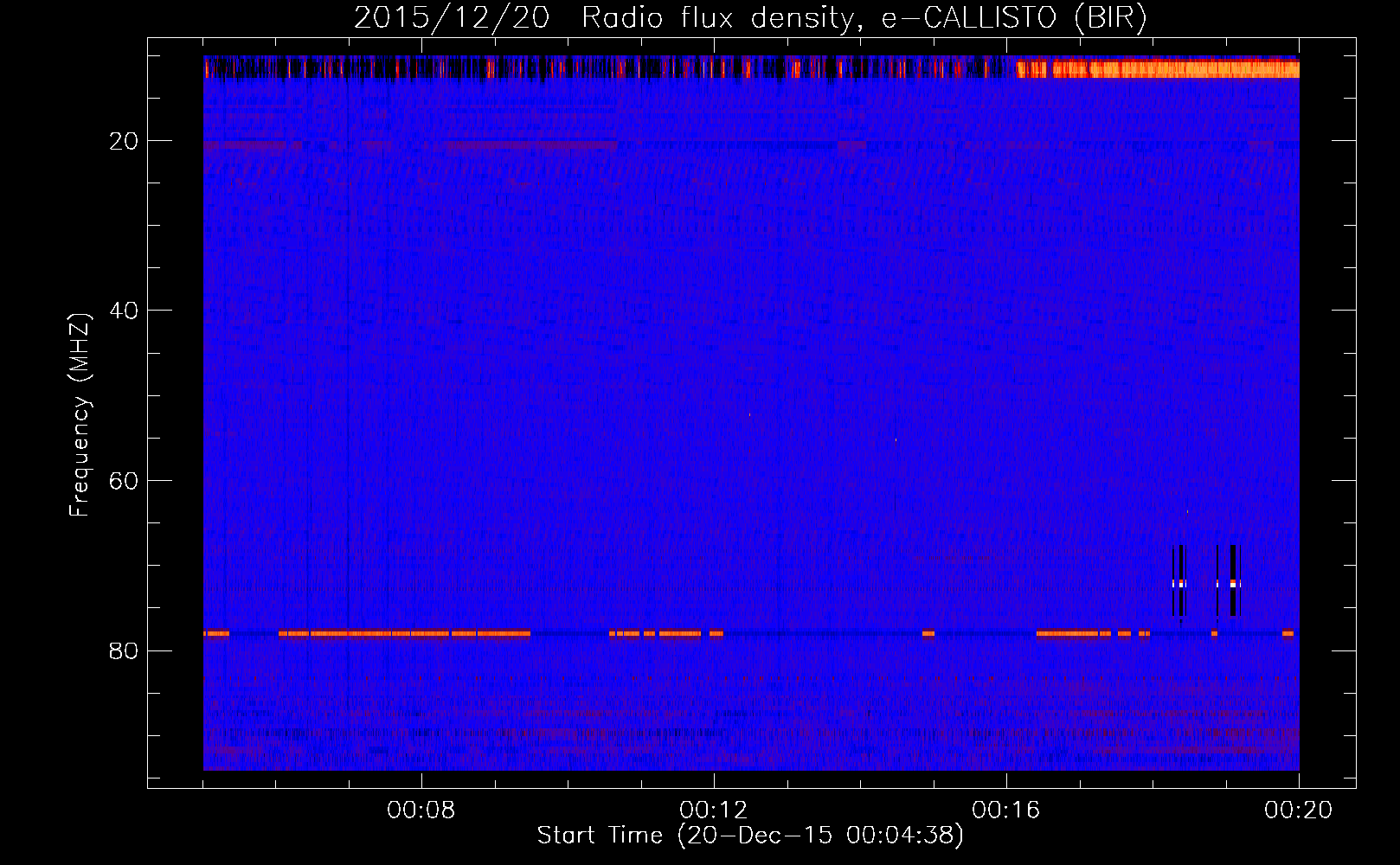Click the plot title "Radio flux density, e-CALLISTO (BIR)"
1400x865 pixels.
tap(864, 18)
